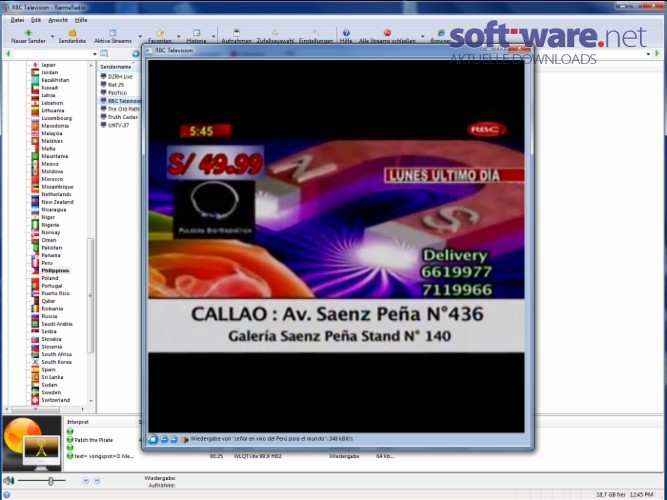
Task: Open the Browser toolbar icon
Action: pyautogui.click(x=441, y=33)
